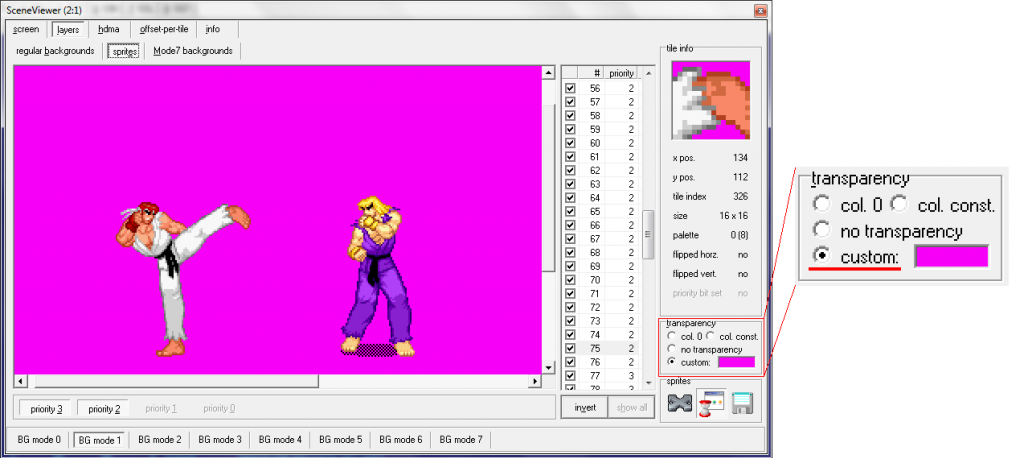Click the right arrow of the canvas horizontal scrollbar
This screenshot has width=1024, height=458.
pyautogui.click(x=532, y=382)
